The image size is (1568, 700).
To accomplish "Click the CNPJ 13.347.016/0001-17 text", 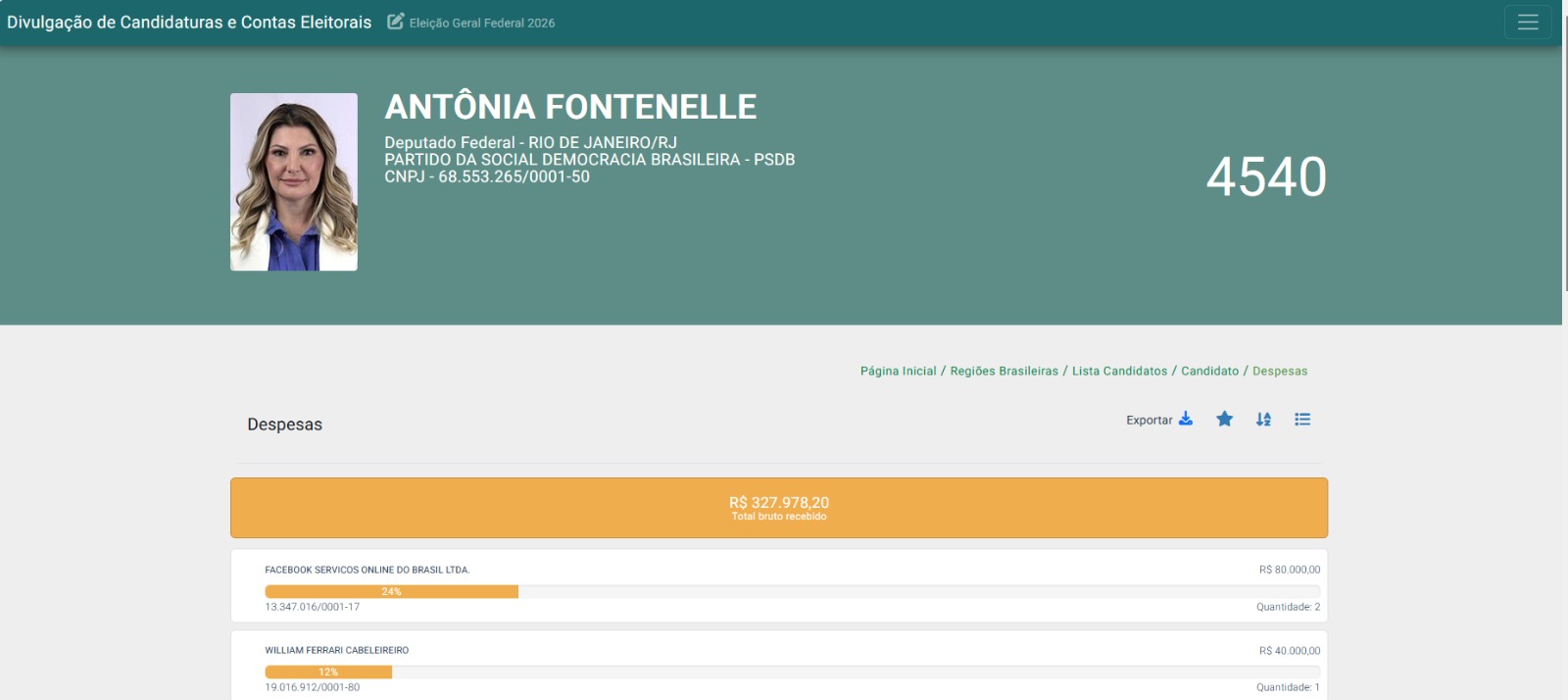I will [312, 607].
